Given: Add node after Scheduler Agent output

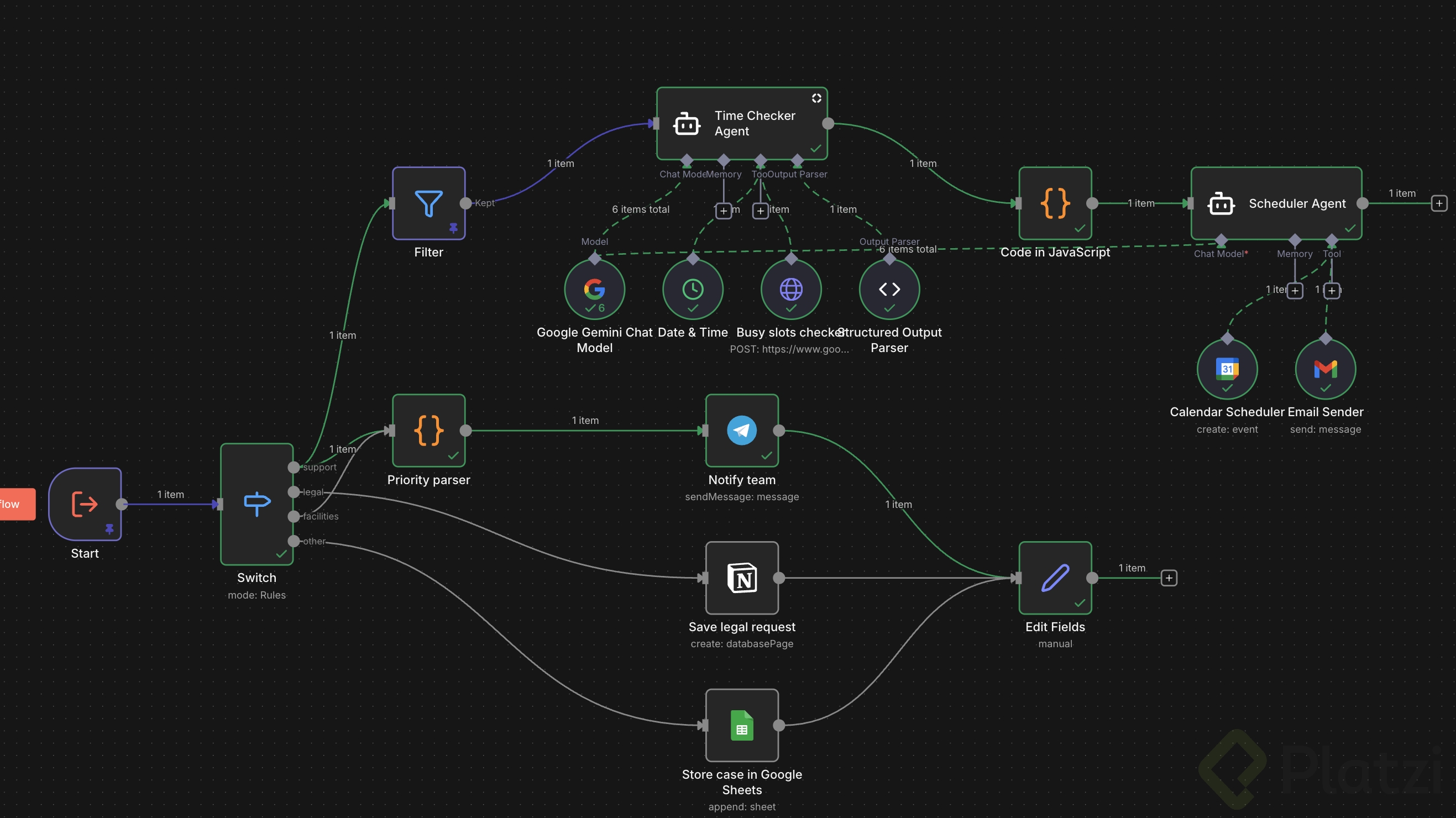Looking at the screenshot, I should point(1438,203).
